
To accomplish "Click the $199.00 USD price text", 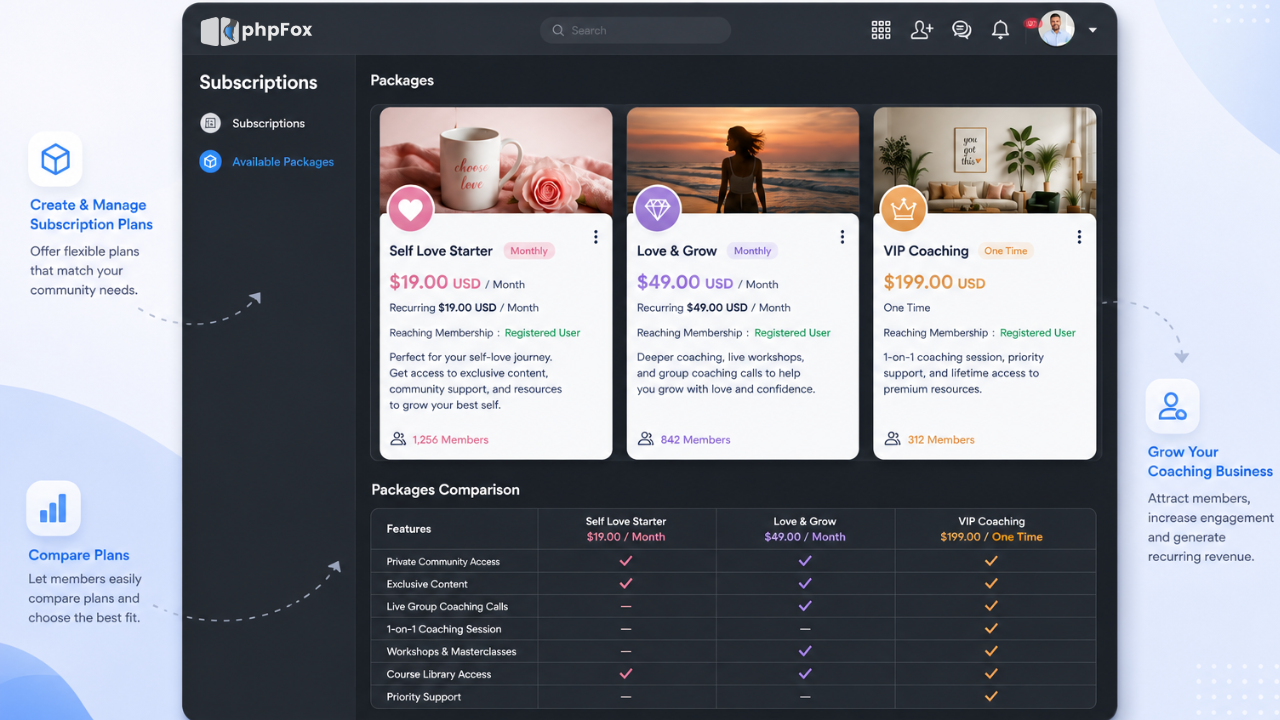I will coord(934,283).
